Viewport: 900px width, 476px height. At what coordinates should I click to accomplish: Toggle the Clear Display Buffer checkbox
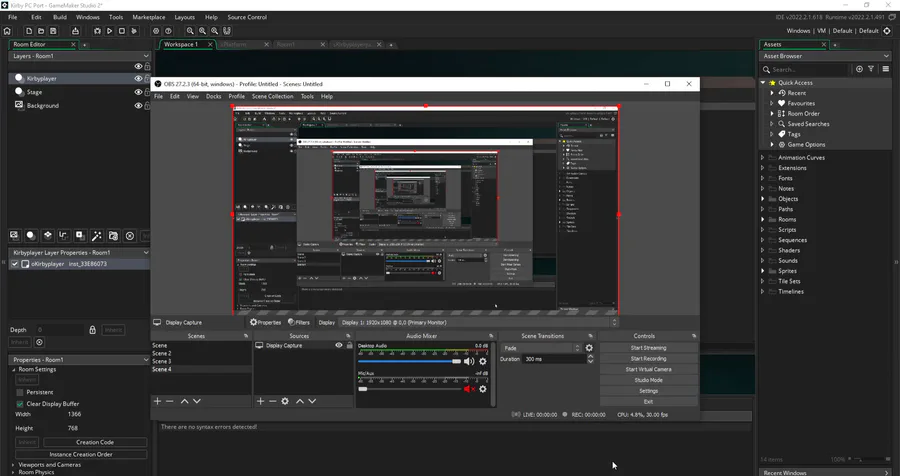click(20, 404)
